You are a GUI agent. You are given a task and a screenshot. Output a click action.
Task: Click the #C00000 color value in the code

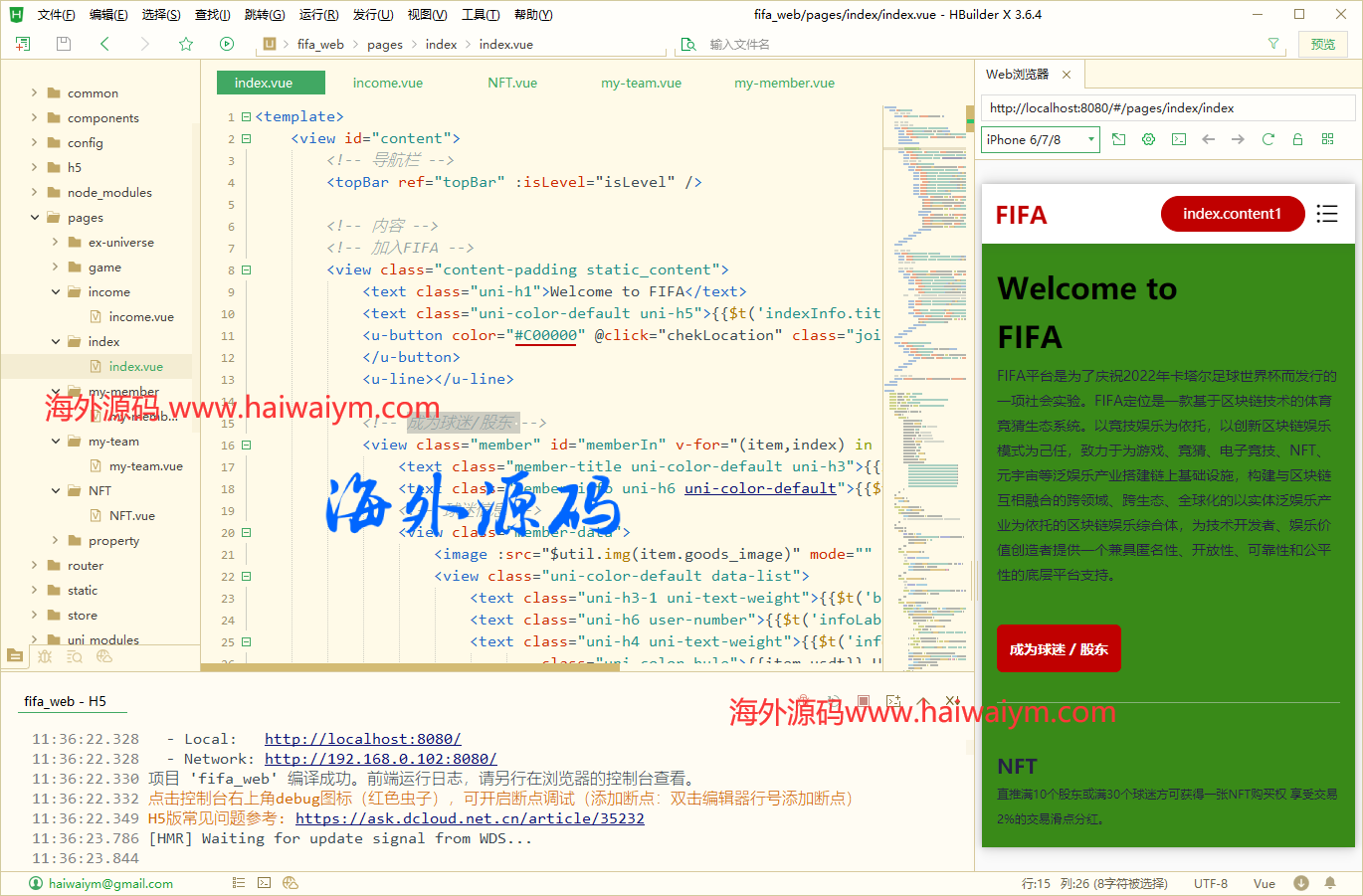(546, 334)
